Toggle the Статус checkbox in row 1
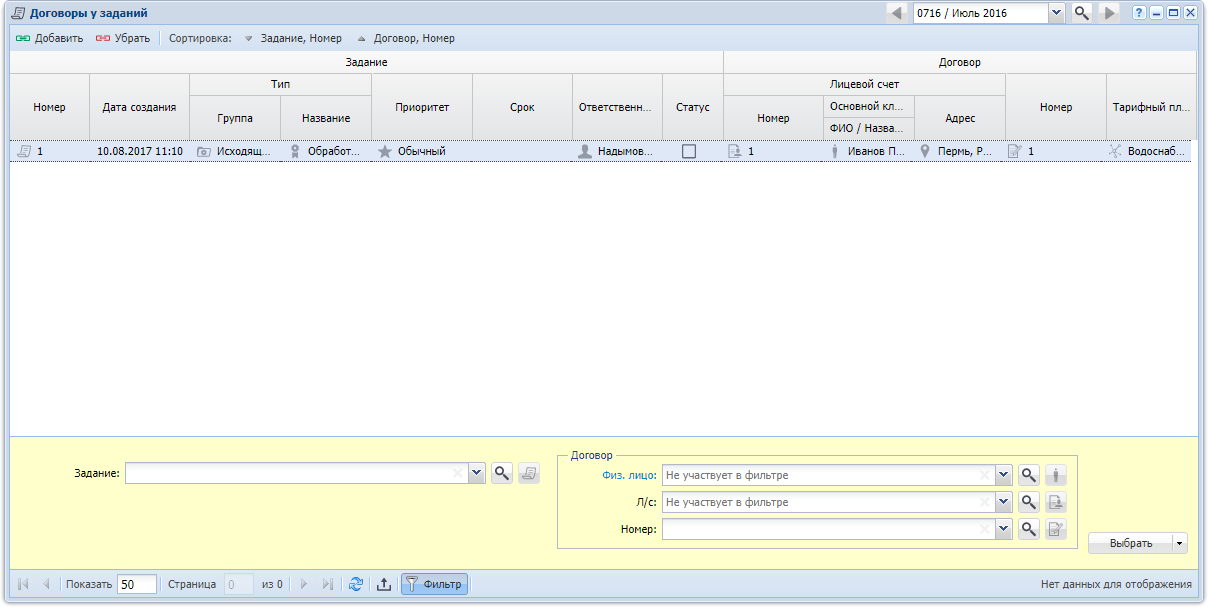 689,151
